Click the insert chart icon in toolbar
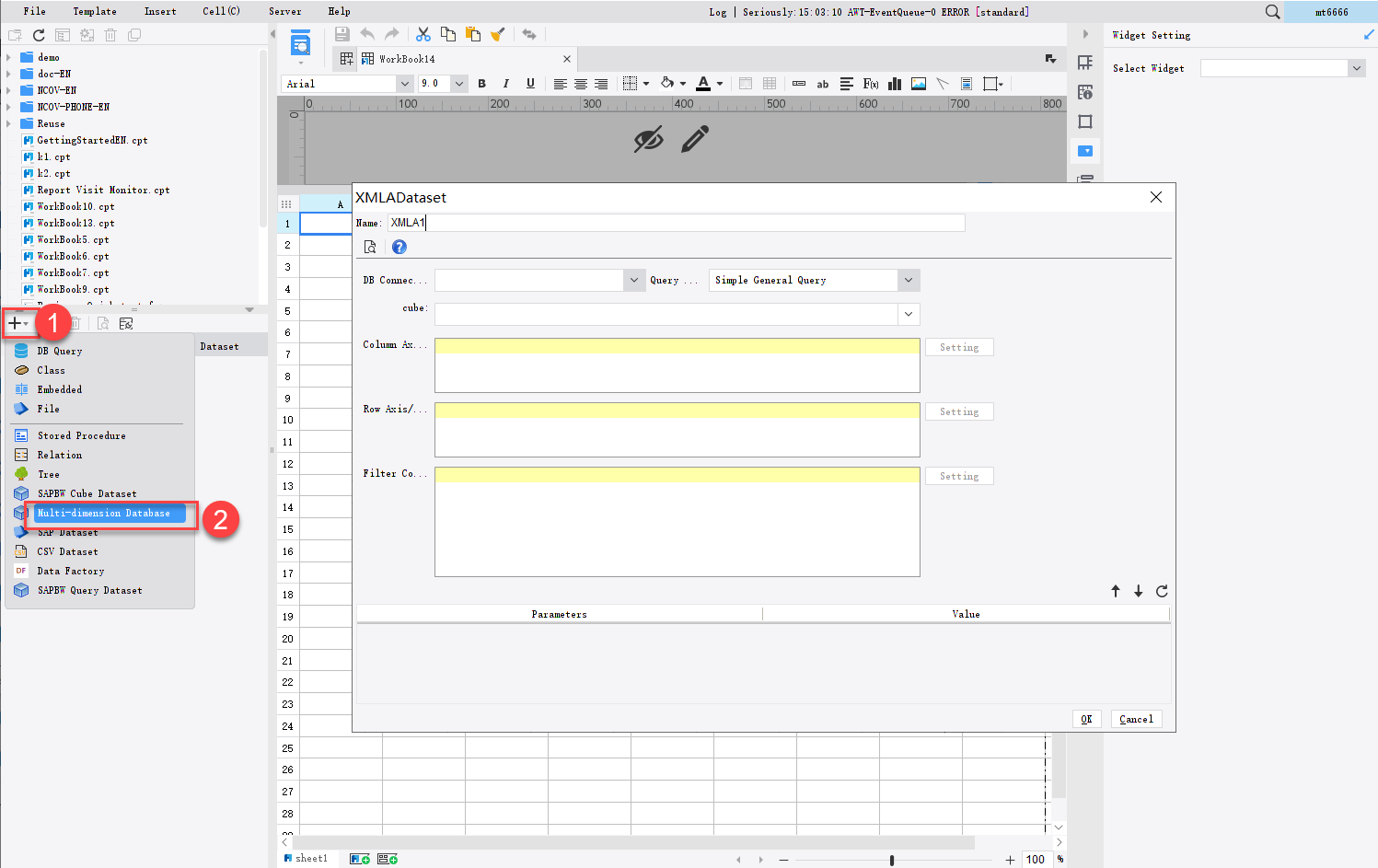 [x=894, y=84]
